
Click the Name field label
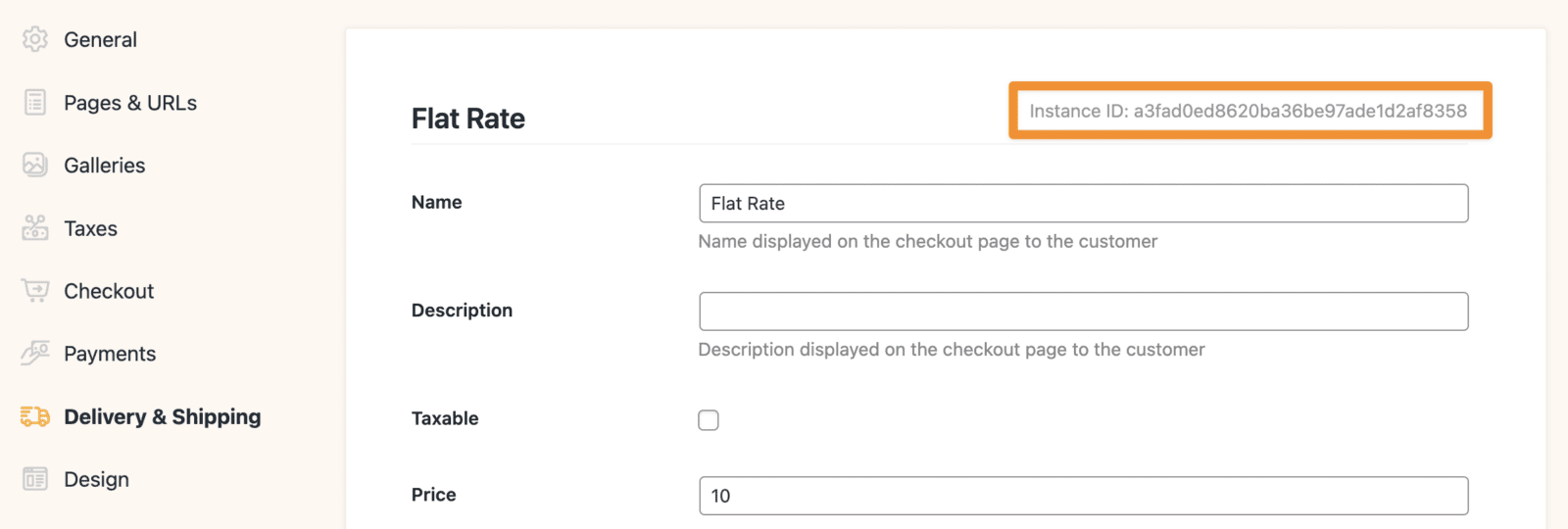point(437,202)
